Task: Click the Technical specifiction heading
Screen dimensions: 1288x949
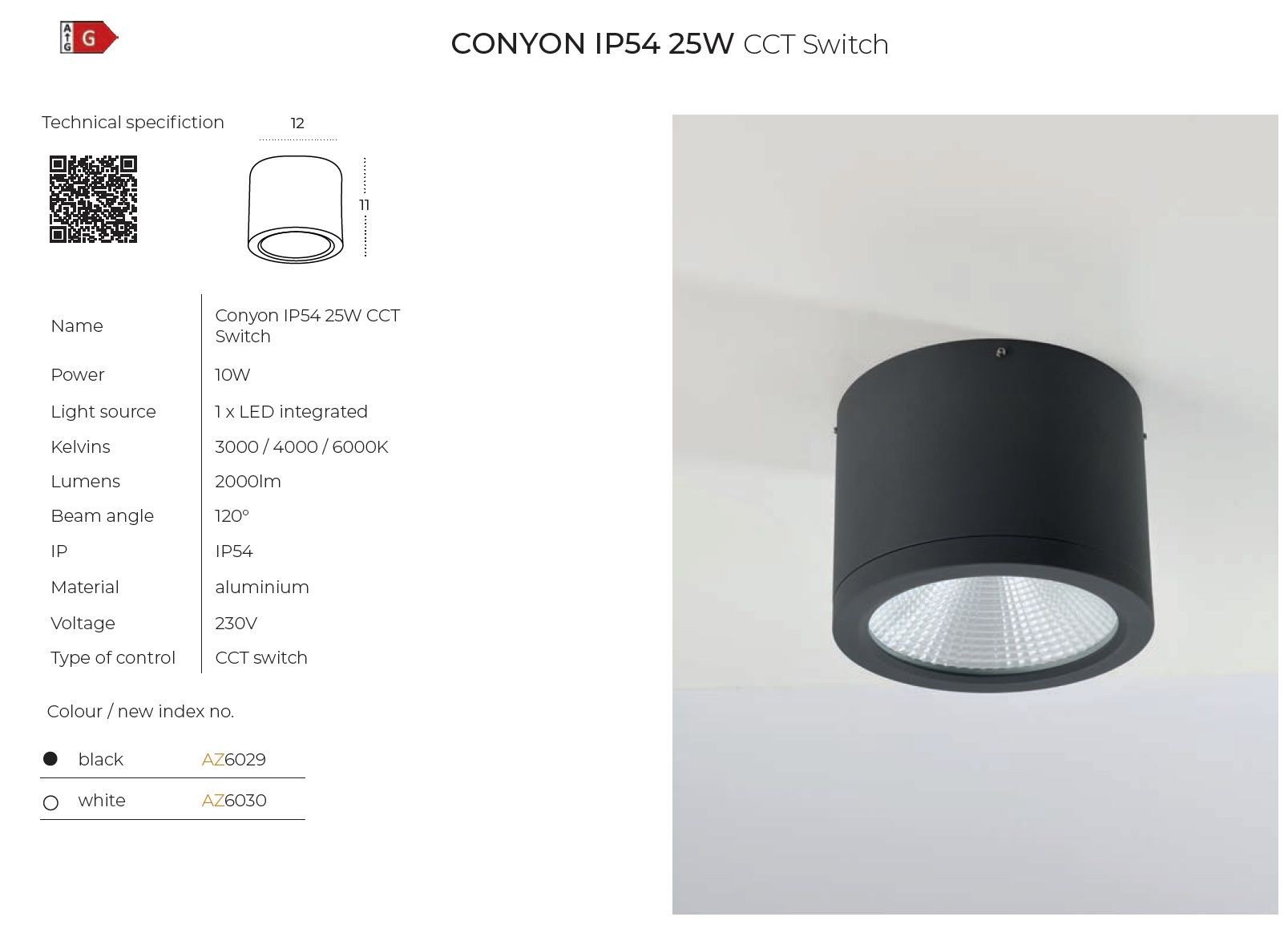Action: [x=133, y=123]
